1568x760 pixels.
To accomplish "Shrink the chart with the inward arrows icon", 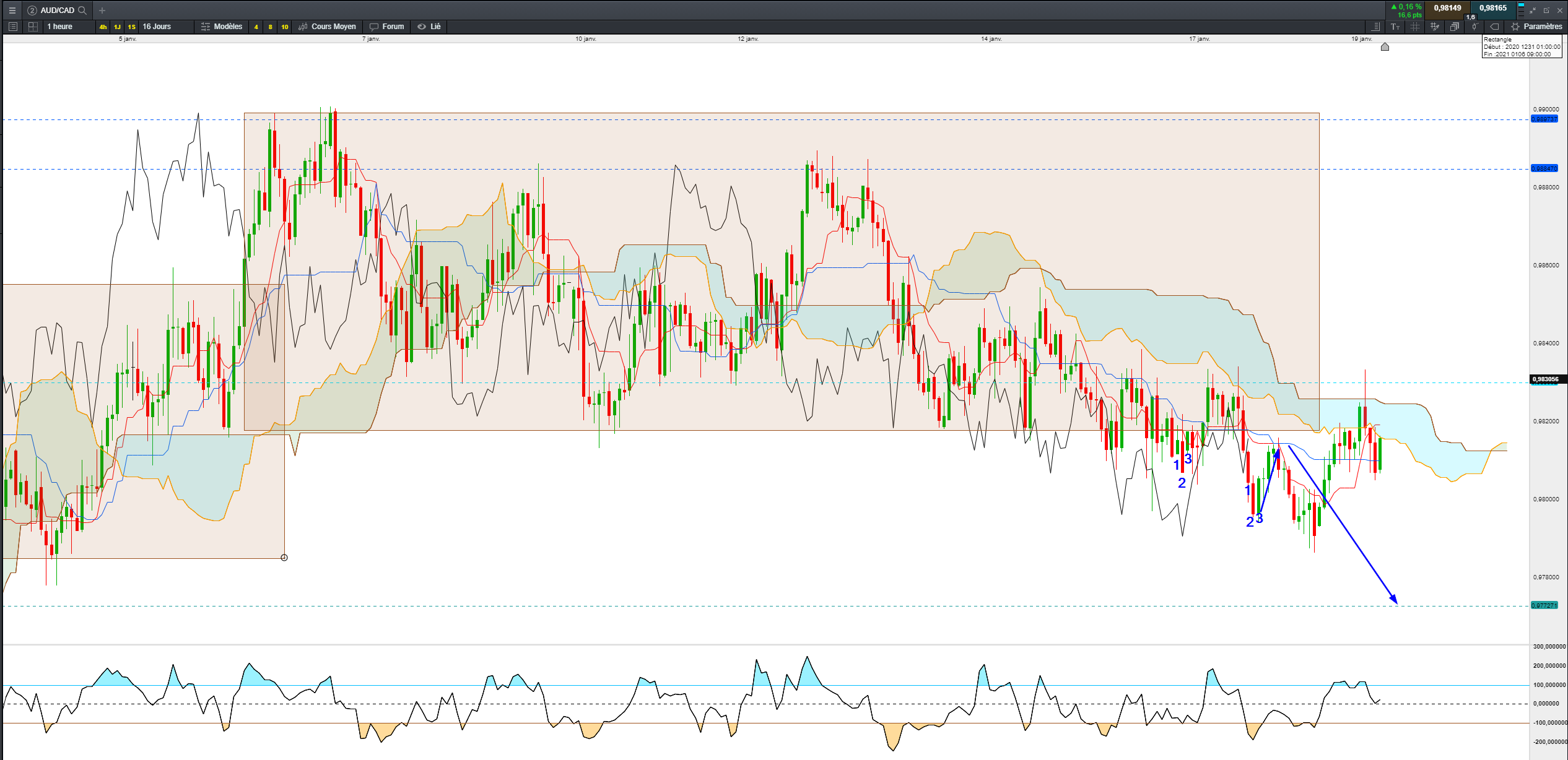I will [x=1533, y=11].
